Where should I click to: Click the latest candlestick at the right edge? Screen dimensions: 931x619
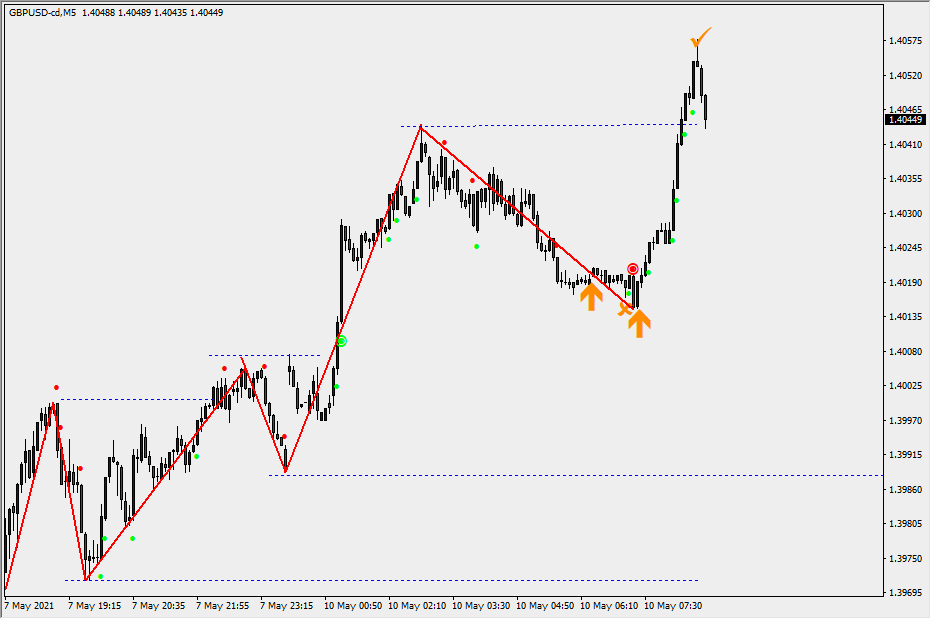706,110
